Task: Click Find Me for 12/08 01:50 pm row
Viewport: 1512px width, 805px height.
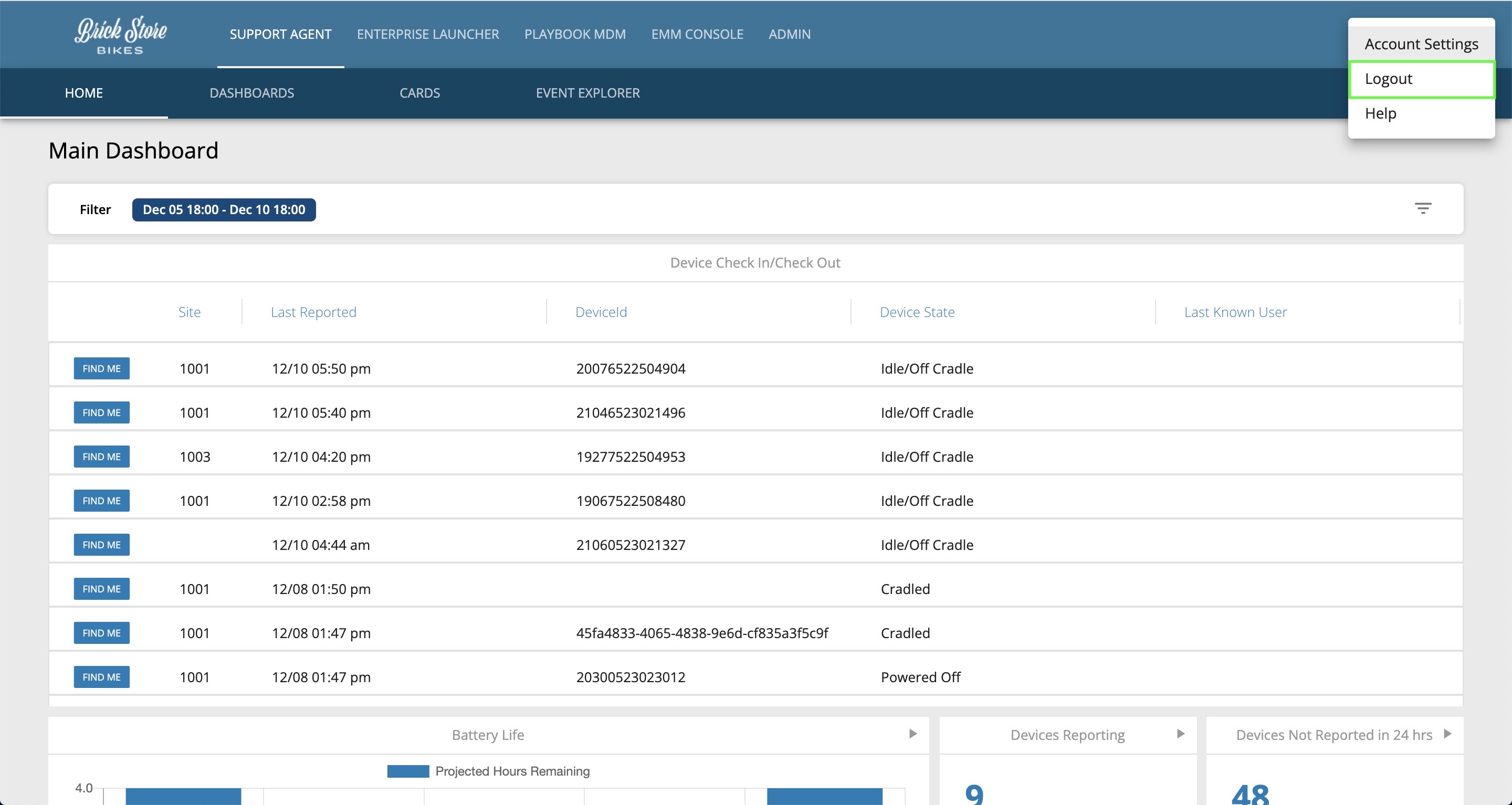Action: pos(101,588)
